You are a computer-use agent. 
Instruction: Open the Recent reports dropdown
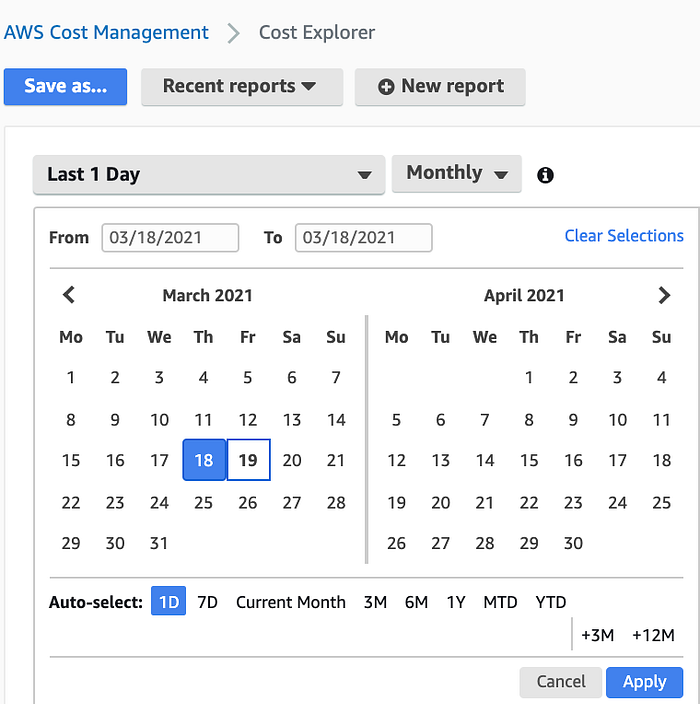click(x=242, y=87)
